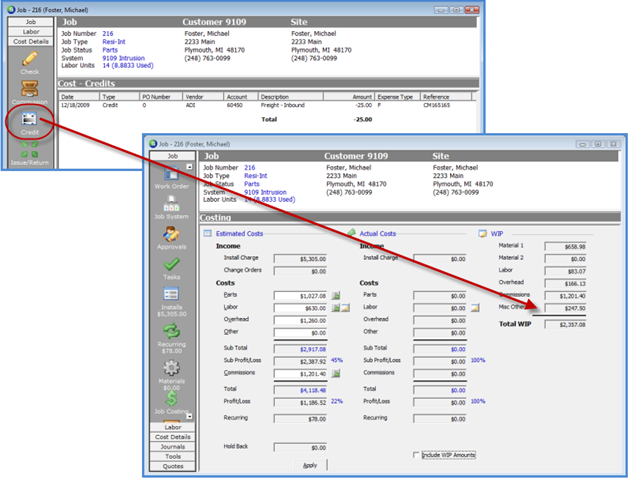Click the estimated Parts cost field

[x=300, y=296]
